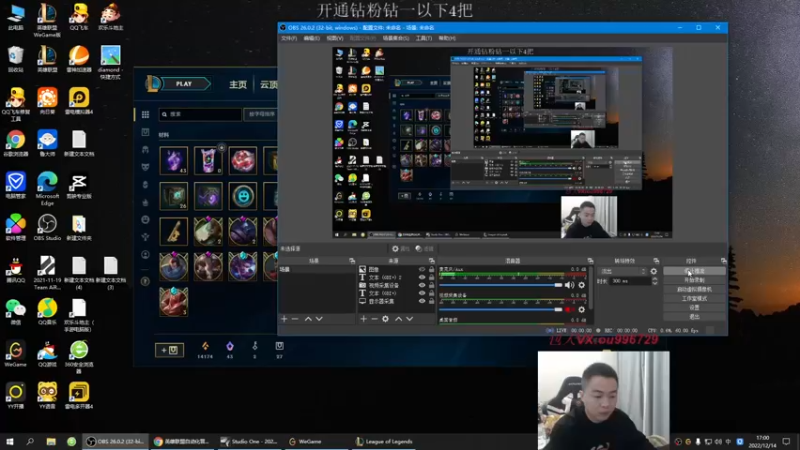Screen dimensions: 800x450
Task: Unmute the second mixer channel red speaker
Action: (568, 310)
